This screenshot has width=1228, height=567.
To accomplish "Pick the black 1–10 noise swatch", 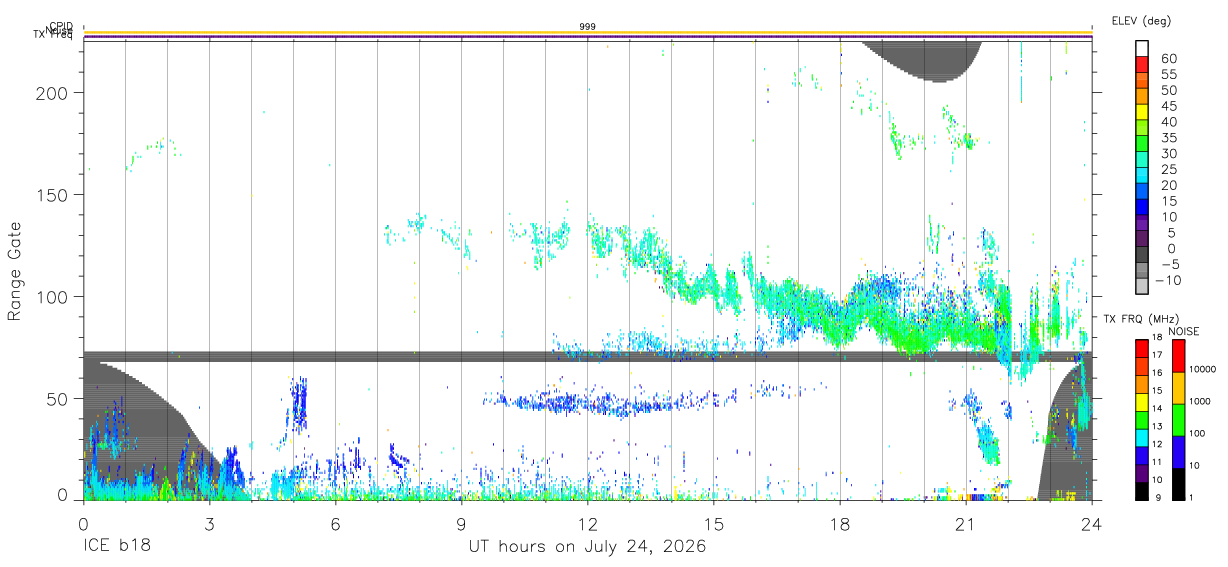I will coord(1179,484).
